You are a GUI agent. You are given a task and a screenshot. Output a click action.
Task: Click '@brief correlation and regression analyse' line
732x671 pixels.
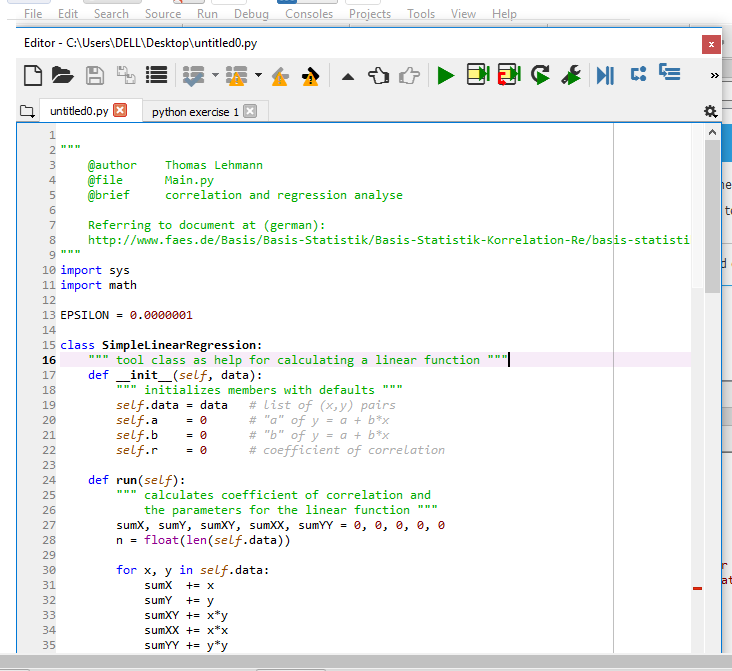point(245,195)
